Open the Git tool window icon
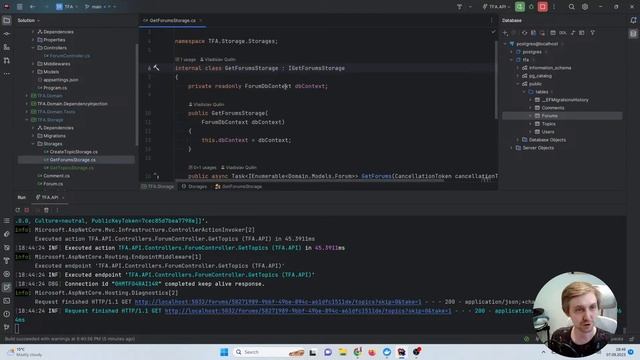 [x=7, y=327]
